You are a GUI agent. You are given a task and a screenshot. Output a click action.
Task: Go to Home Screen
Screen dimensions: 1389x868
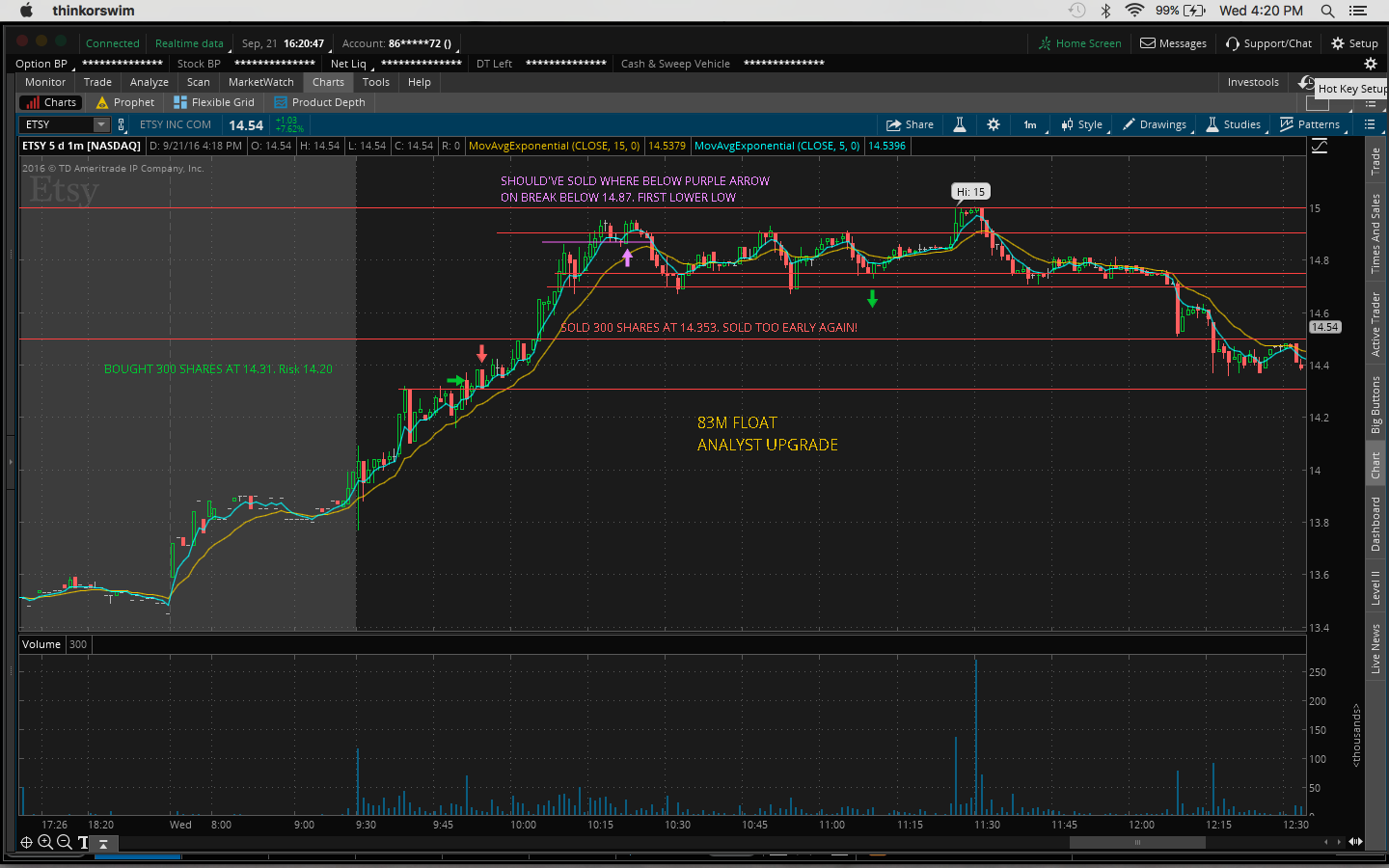[1079, 43]
